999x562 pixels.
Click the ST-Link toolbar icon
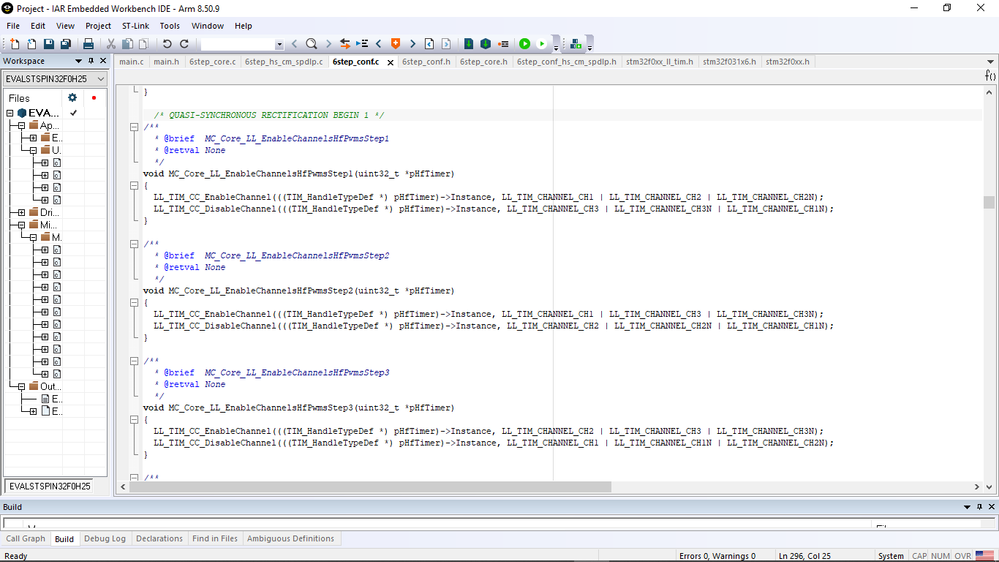click(576, 44)
